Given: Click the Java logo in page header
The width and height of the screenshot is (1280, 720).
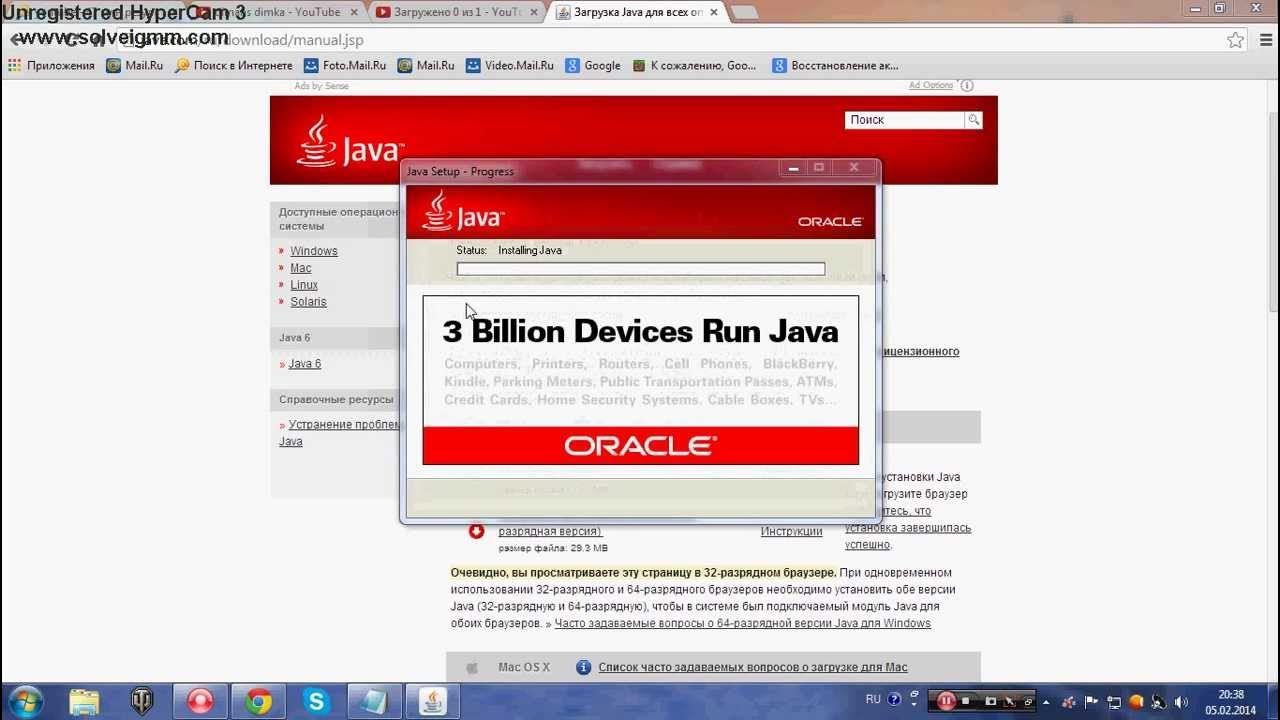Looking at the screenshot, I should tap(350, 142).
